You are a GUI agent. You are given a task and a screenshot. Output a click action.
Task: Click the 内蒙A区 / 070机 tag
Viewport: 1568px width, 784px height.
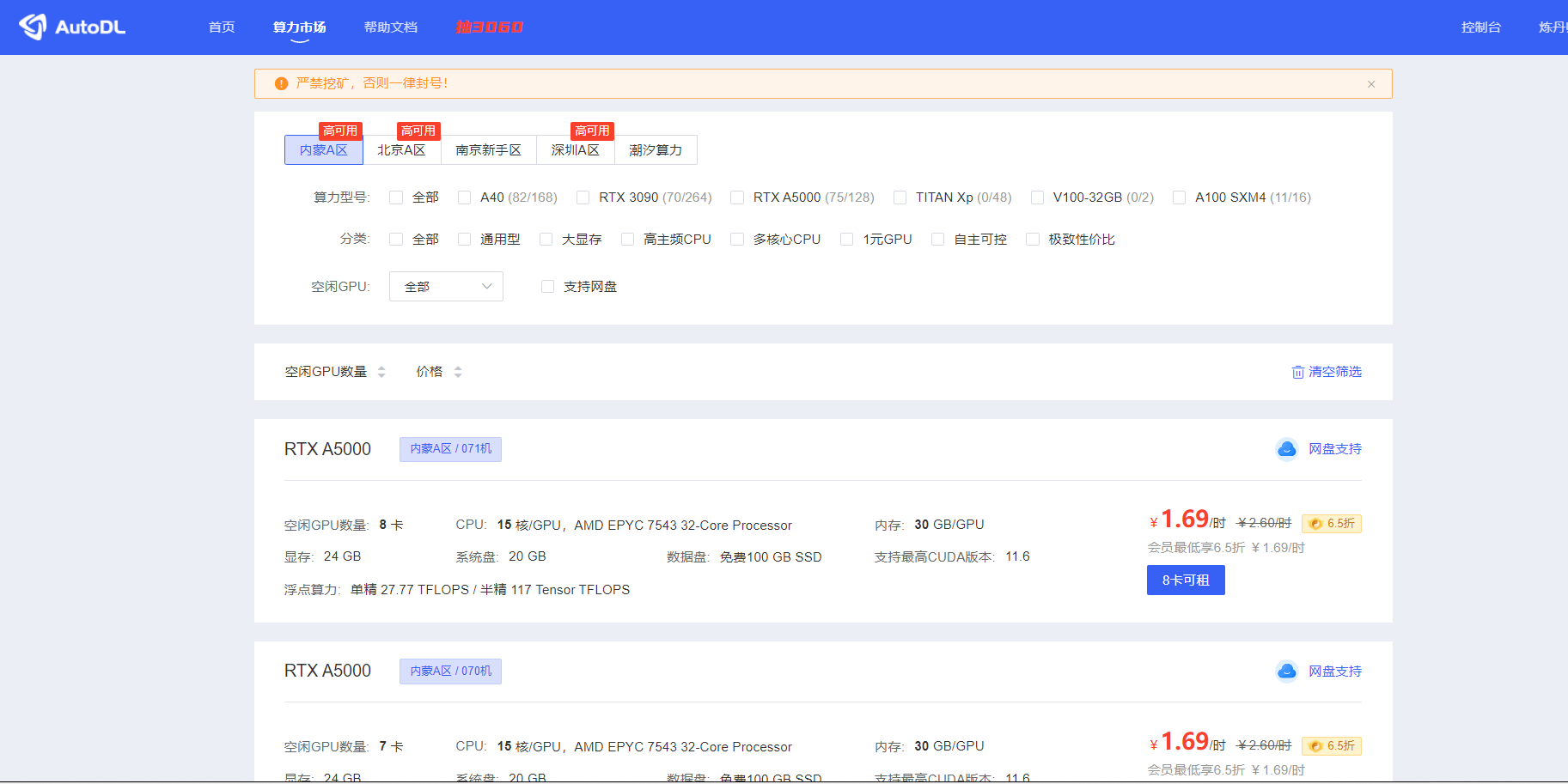pyautogui.click(x=450, y=672)
